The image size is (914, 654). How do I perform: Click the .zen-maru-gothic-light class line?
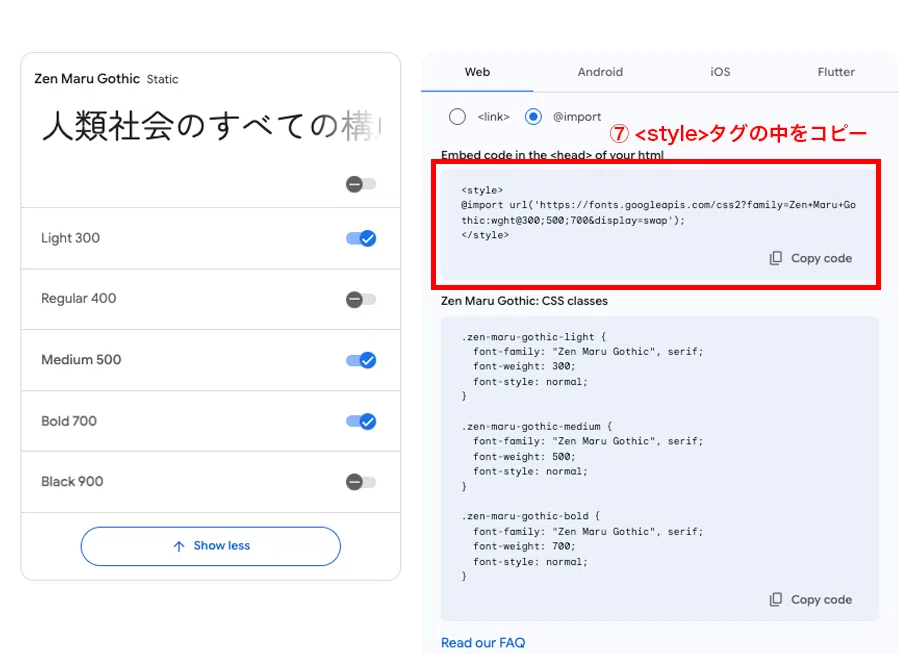533,337
